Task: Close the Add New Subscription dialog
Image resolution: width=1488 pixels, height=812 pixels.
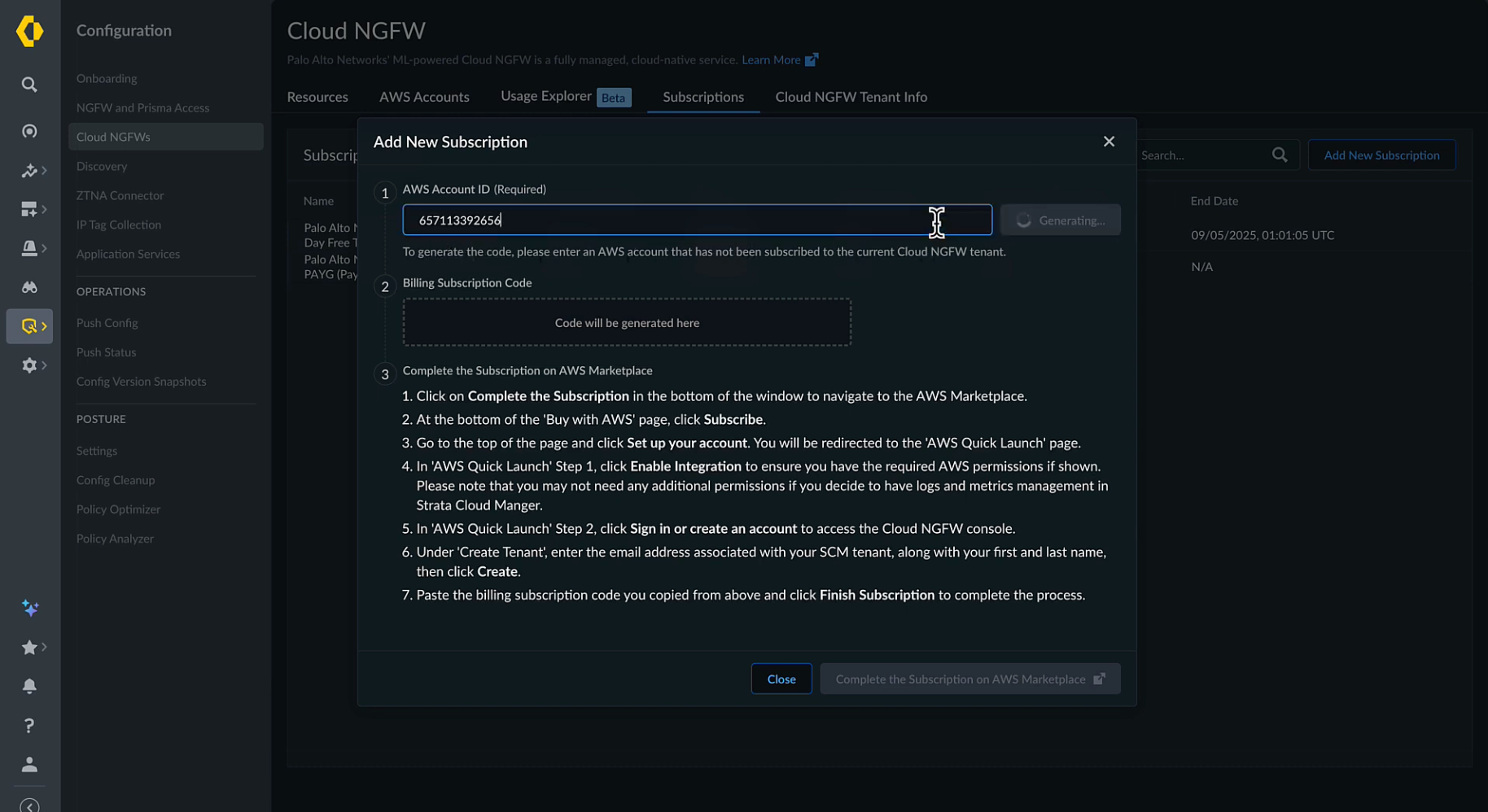Action: (x=1109, y=142)
